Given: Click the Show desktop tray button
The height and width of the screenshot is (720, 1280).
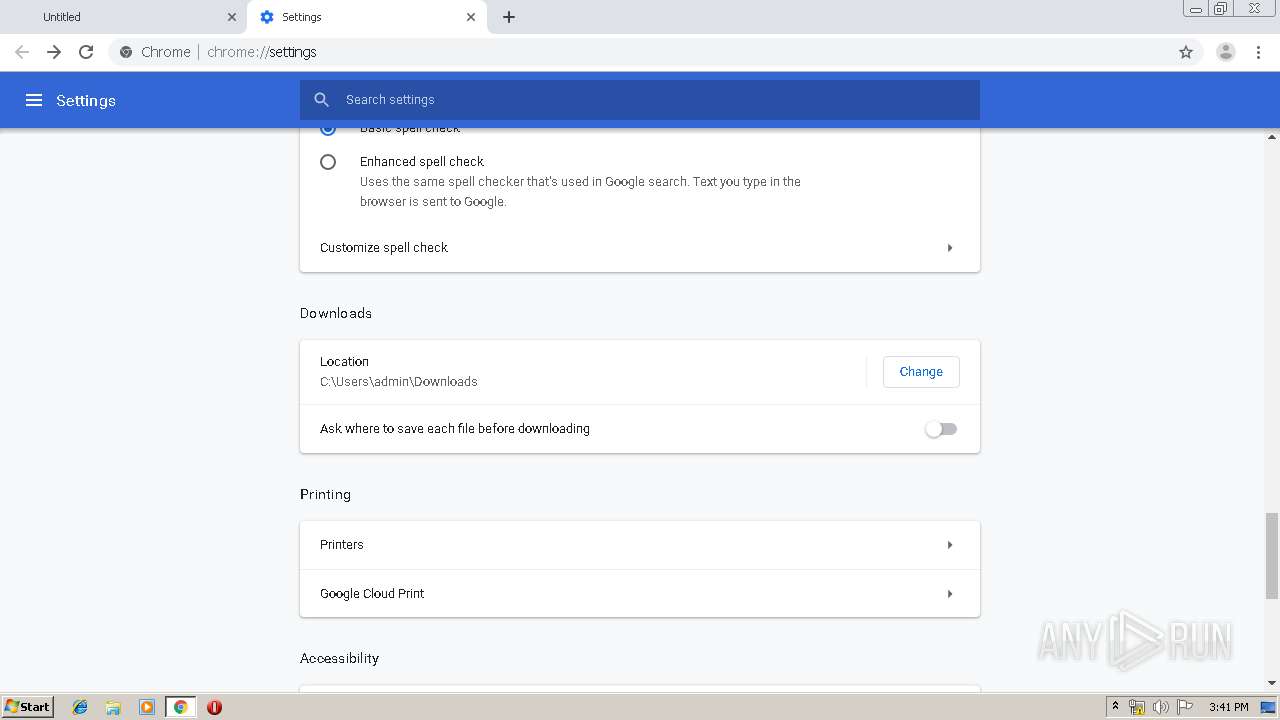Looking at the screenshot, I should click(1268, 707).
